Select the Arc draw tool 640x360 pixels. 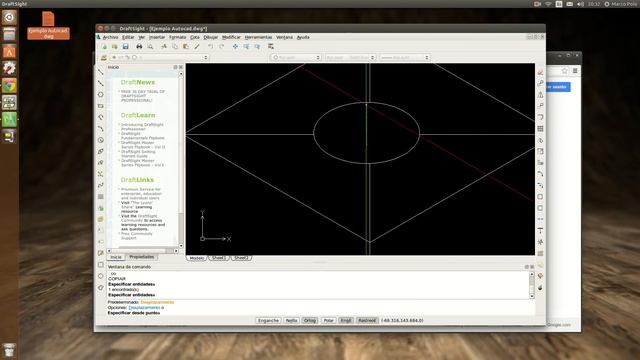pos(100,129)
